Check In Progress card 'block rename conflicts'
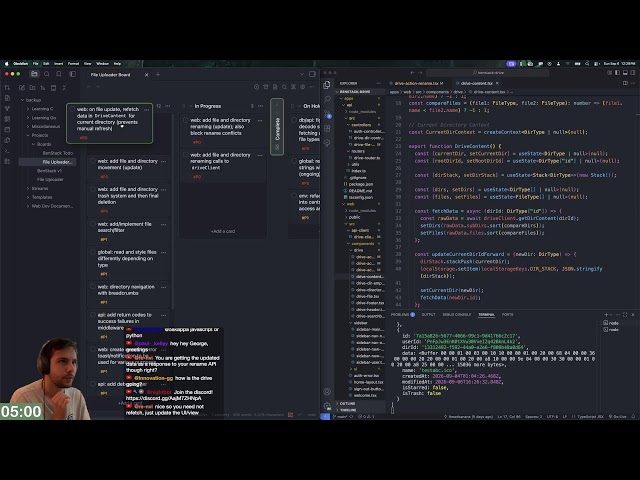640x480 pixels. pyautogui.click(x=185, y=120)
